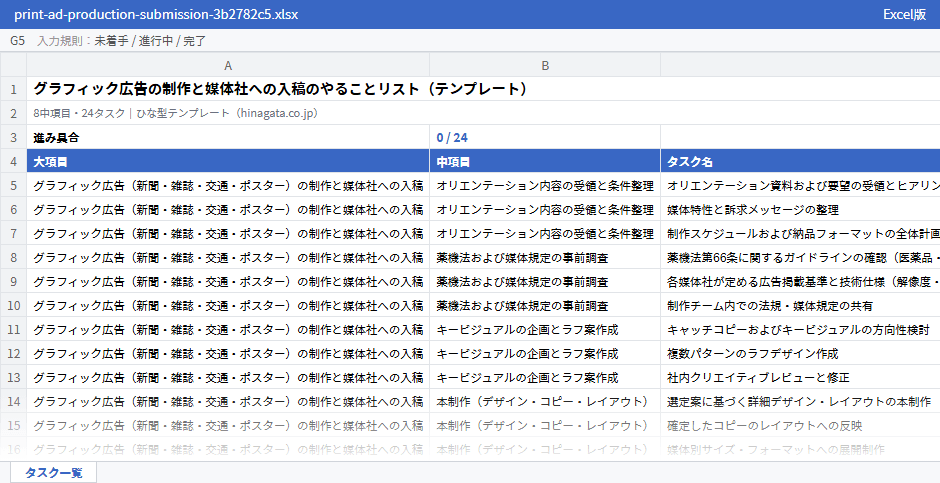Image resolution: width=940 pixels, height=483 pixels.
Task: Click the タスク名 header cell
Action: pos(800,161)
